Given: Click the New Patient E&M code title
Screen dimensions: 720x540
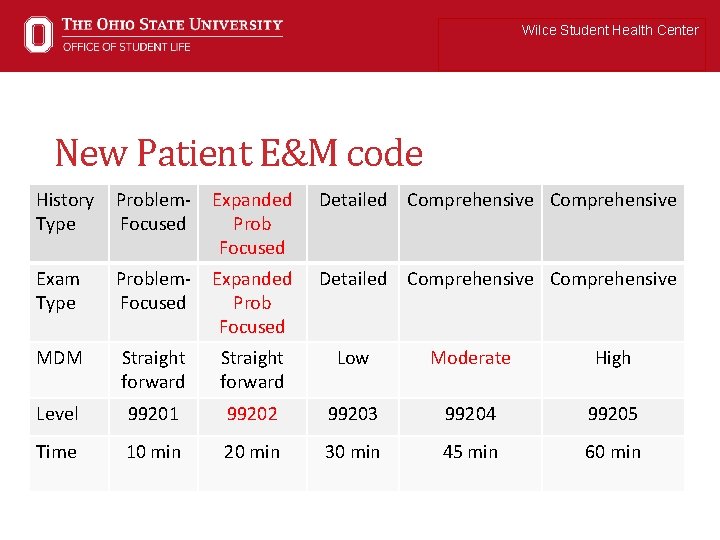Looking at the screenshot, I should 239,152.
